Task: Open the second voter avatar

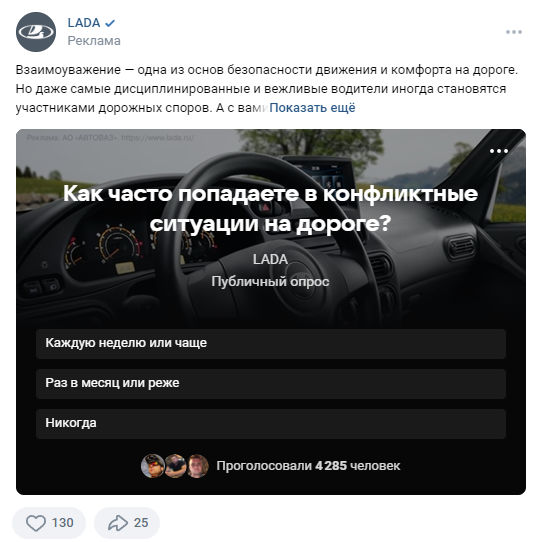Action: point(175,466)
